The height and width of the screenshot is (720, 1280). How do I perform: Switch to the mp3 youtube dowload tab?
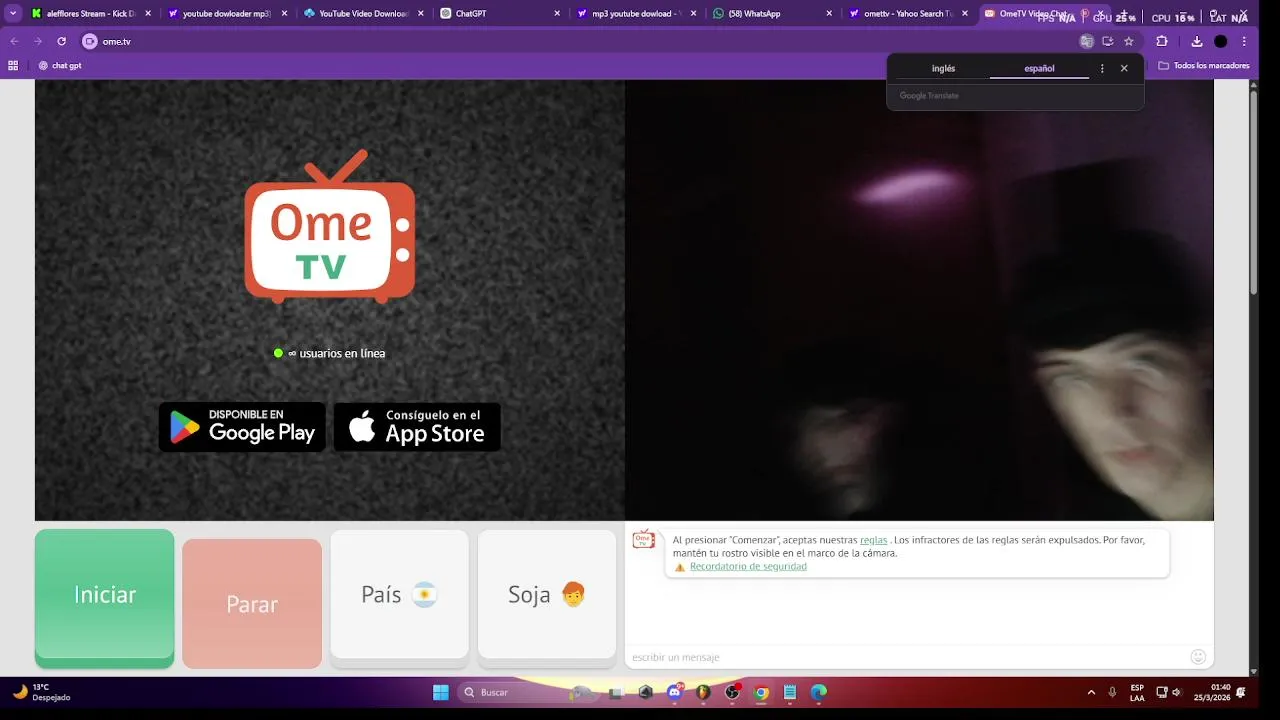[634, 13]
